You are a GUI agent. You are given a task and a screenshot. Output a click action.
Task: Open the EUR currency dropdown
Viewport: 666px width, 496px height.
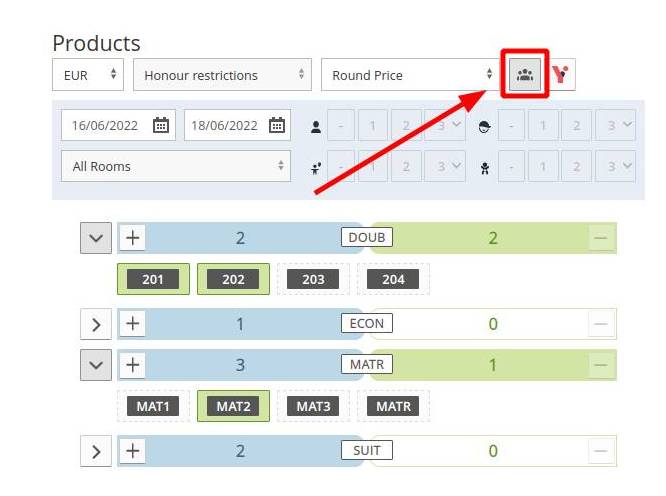[88, 75]
